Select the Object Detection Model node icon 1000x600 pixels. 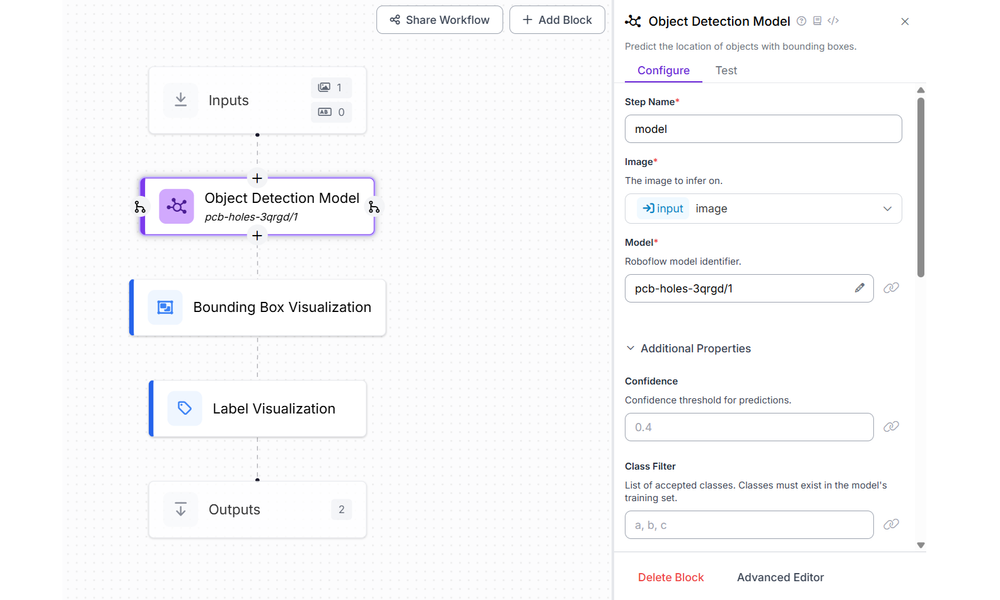pos(176,206)
